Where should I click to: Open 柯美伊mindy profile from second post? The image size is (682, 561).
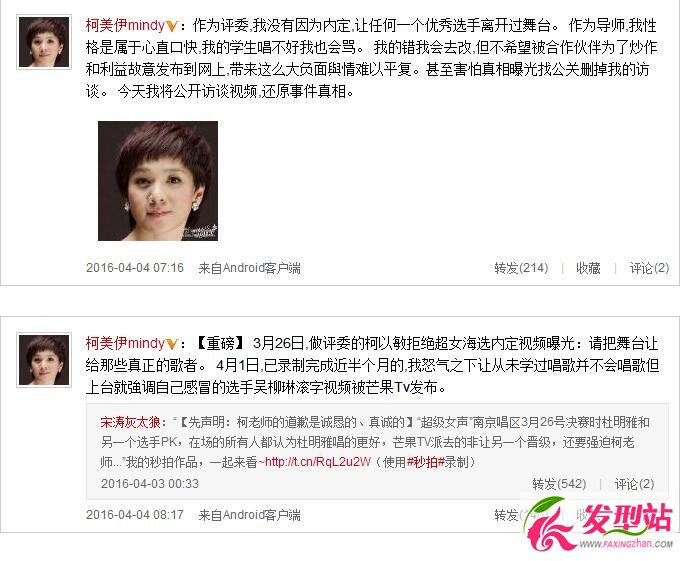[125, 343]
